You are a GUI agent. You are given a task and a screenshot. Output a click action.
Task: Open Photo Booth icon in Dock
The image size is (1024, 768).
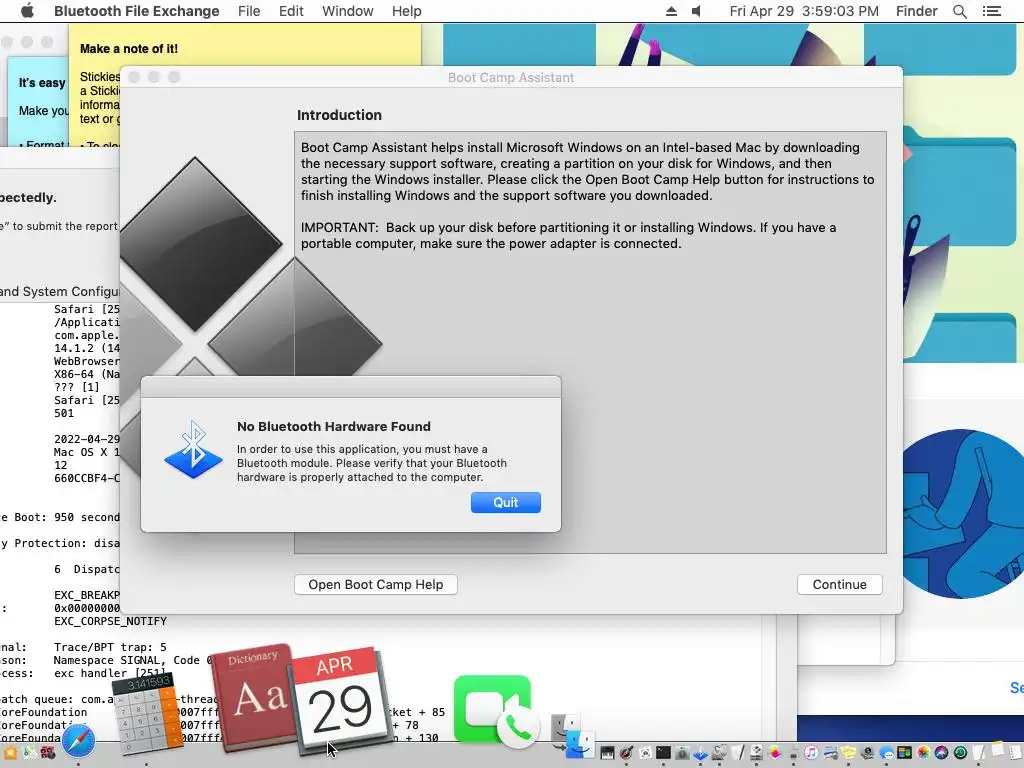(x=48, y=753)
